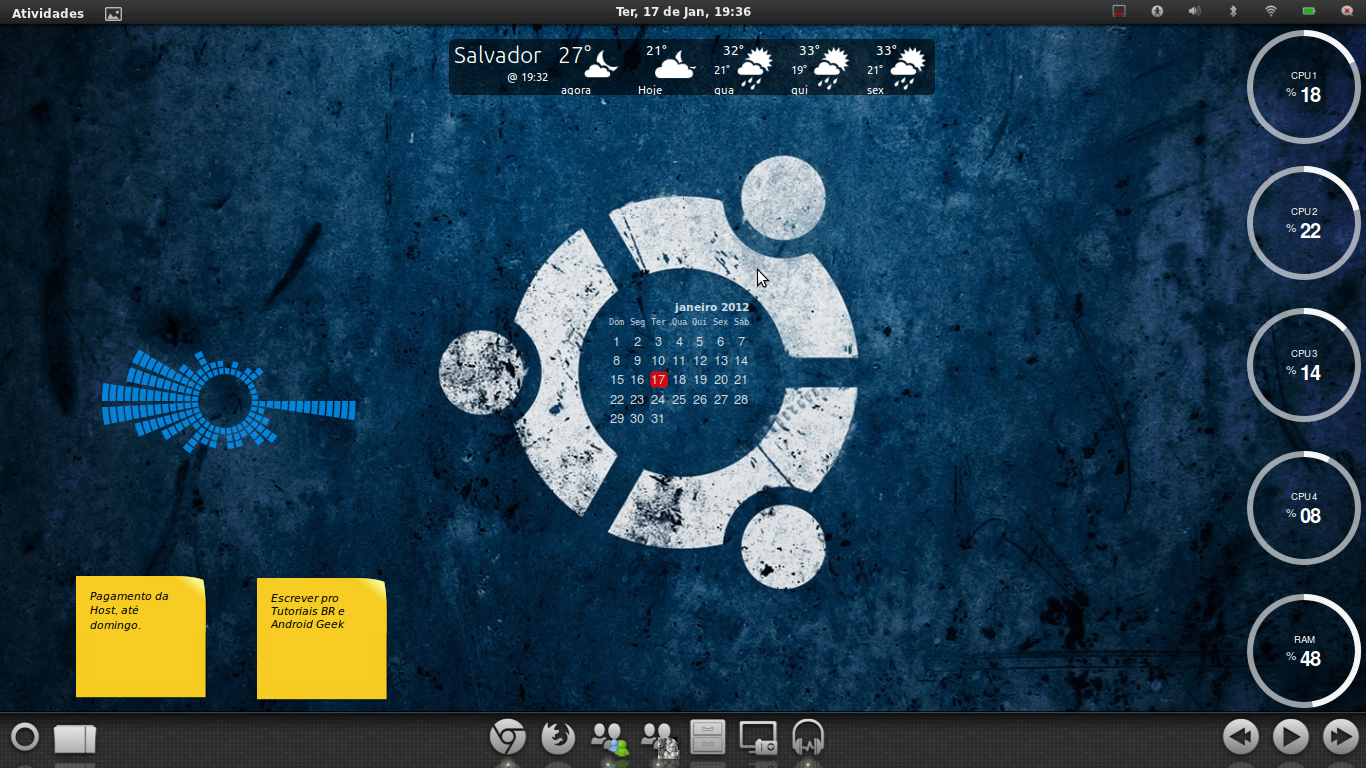This screenshot has height=768, width=1366.
Task: Skip to next track in dock
Action: (x=1340, y=738)
